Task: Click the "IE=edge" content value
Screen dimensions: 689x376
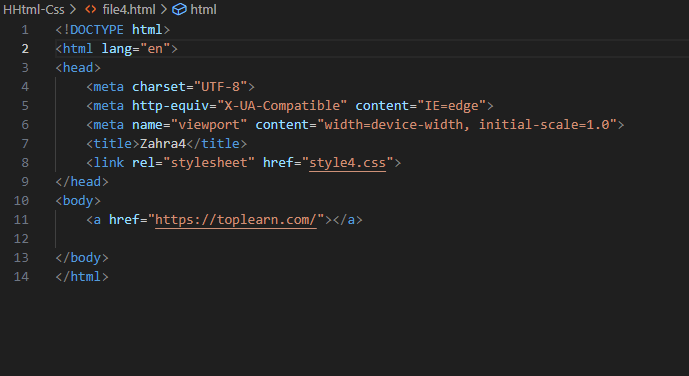Action: tap(452, 106)
